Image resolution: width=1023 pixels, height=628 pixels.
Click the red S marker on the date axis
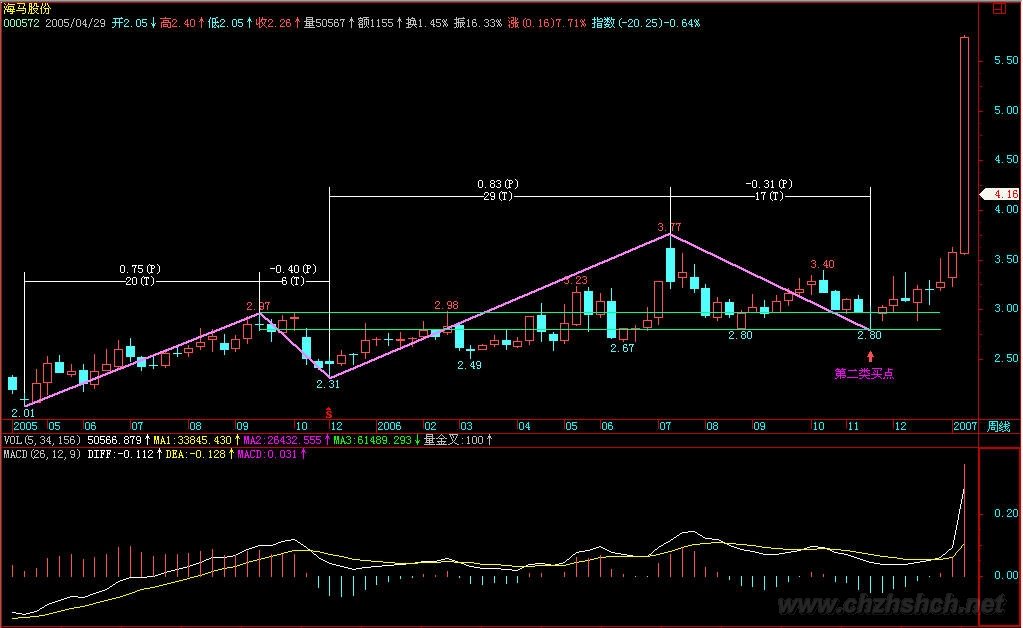click(x=328, y=412)
